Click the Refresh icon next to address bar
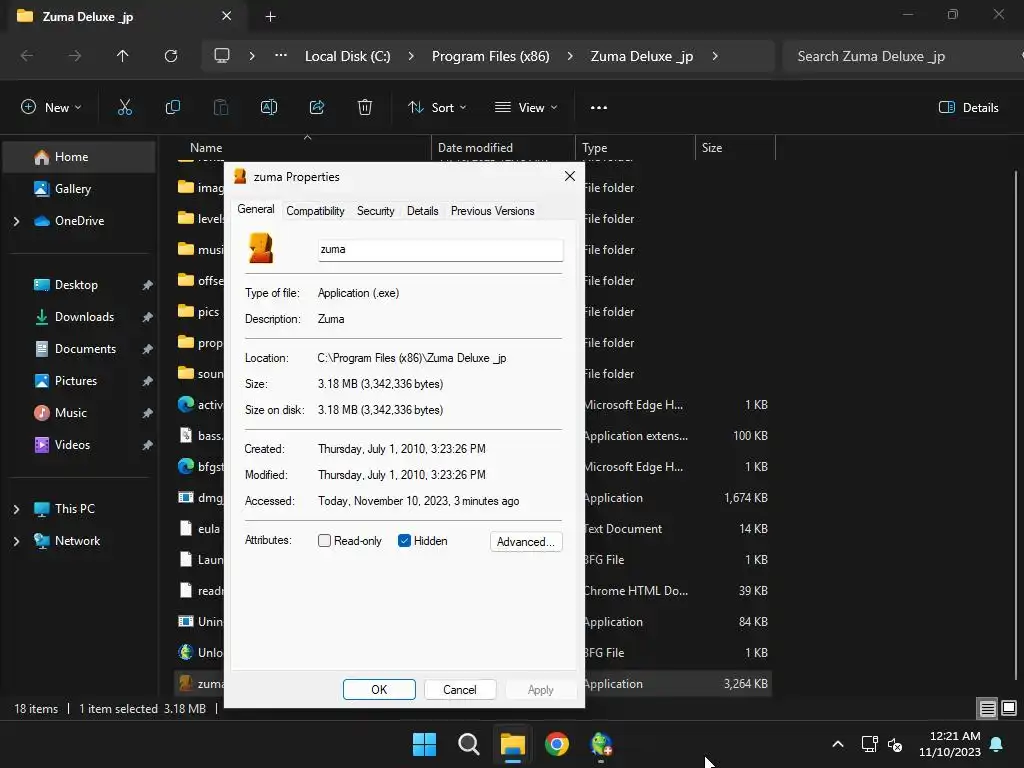1024x768 pixels. [171, 56]
